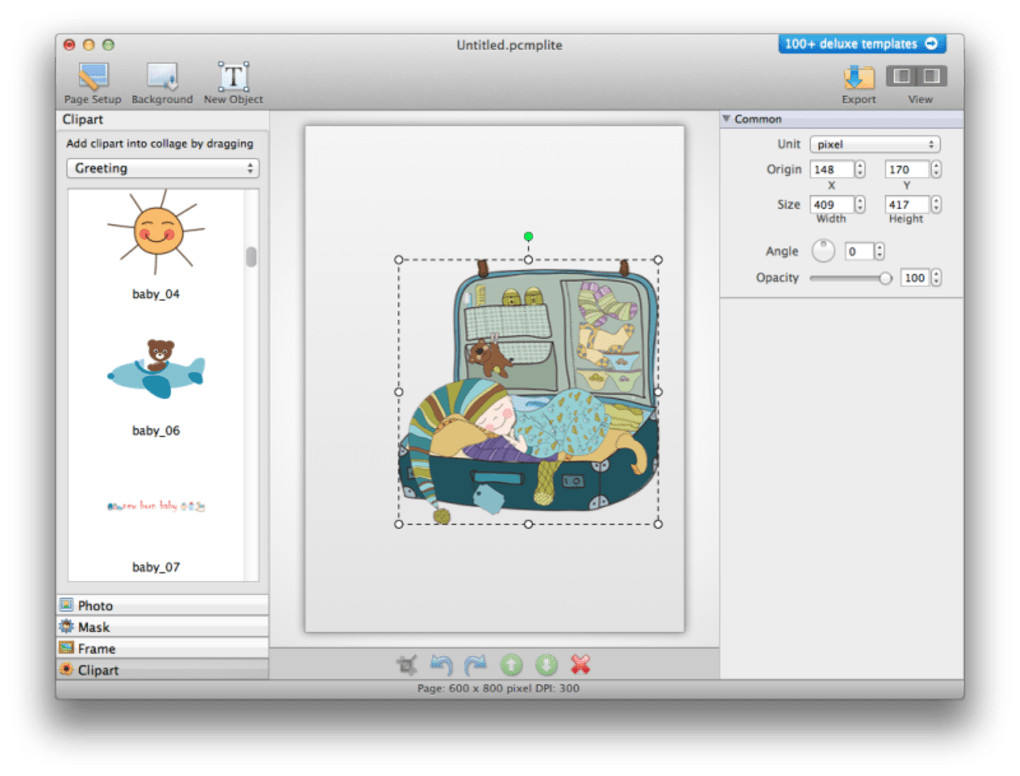This screenshot has width=1020, height=776.
Task: Move object down with green arrow
Action: [x=545, y=665]
